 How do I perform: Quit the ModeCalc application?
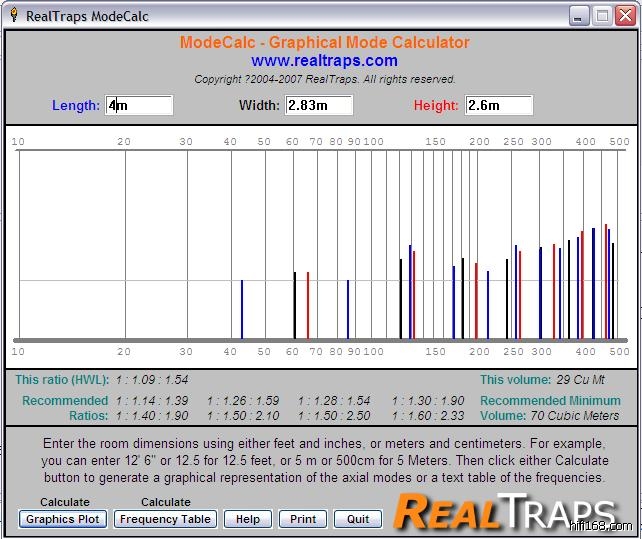357,519
